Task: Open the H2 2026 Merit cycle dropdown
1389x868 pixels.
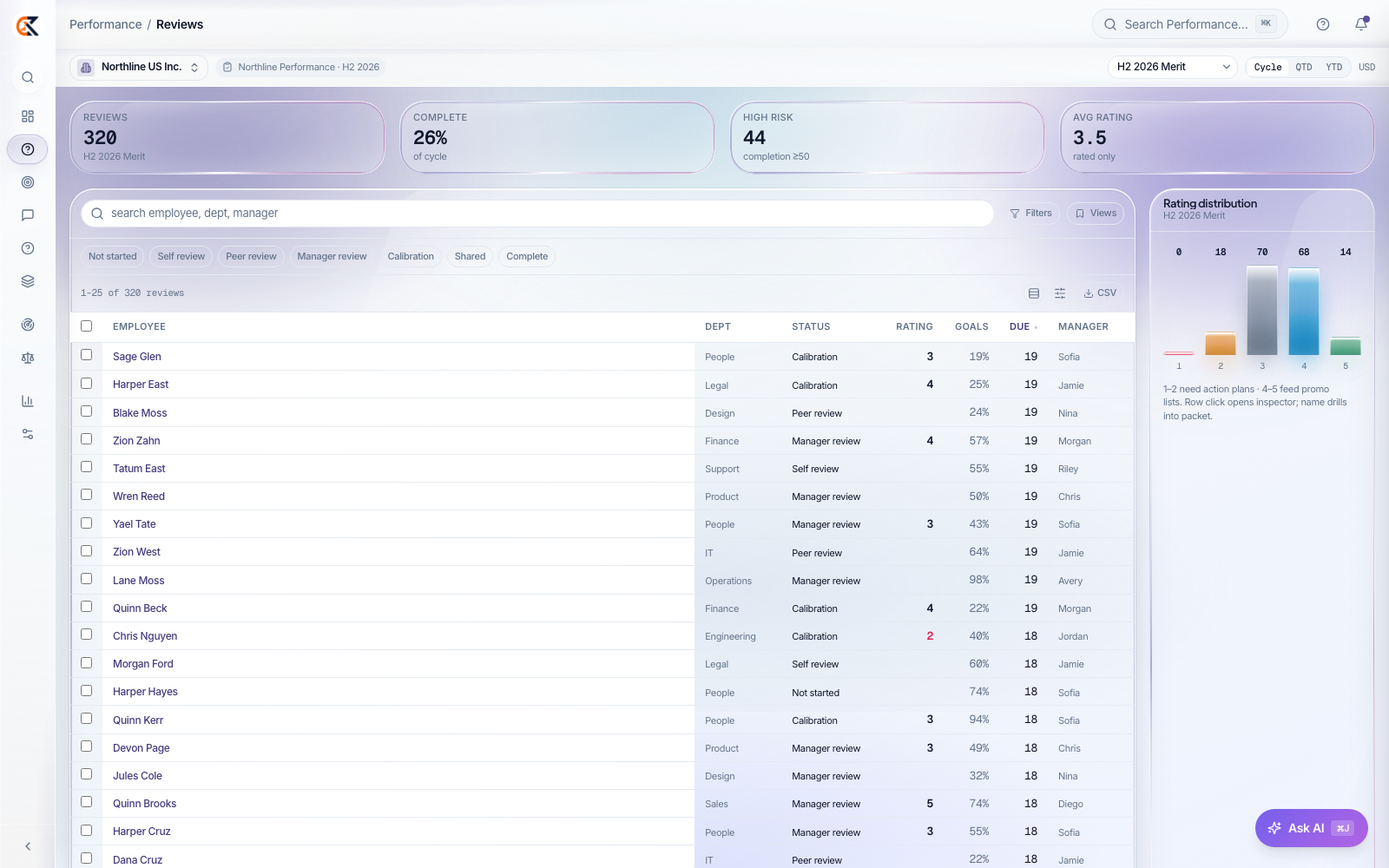Action: tap(1173, 67)
